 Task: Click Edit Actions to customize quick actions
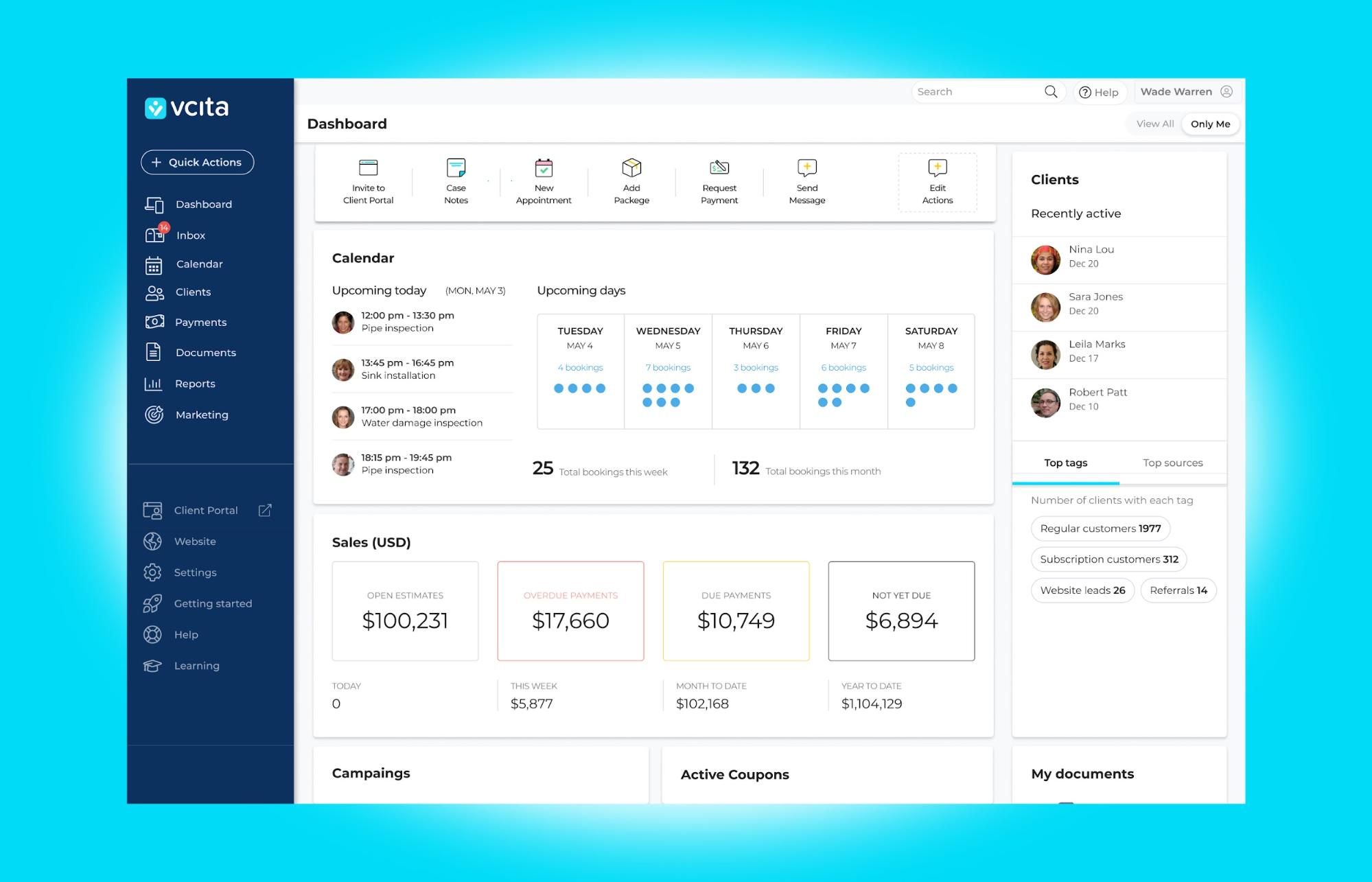click(937, 181)
